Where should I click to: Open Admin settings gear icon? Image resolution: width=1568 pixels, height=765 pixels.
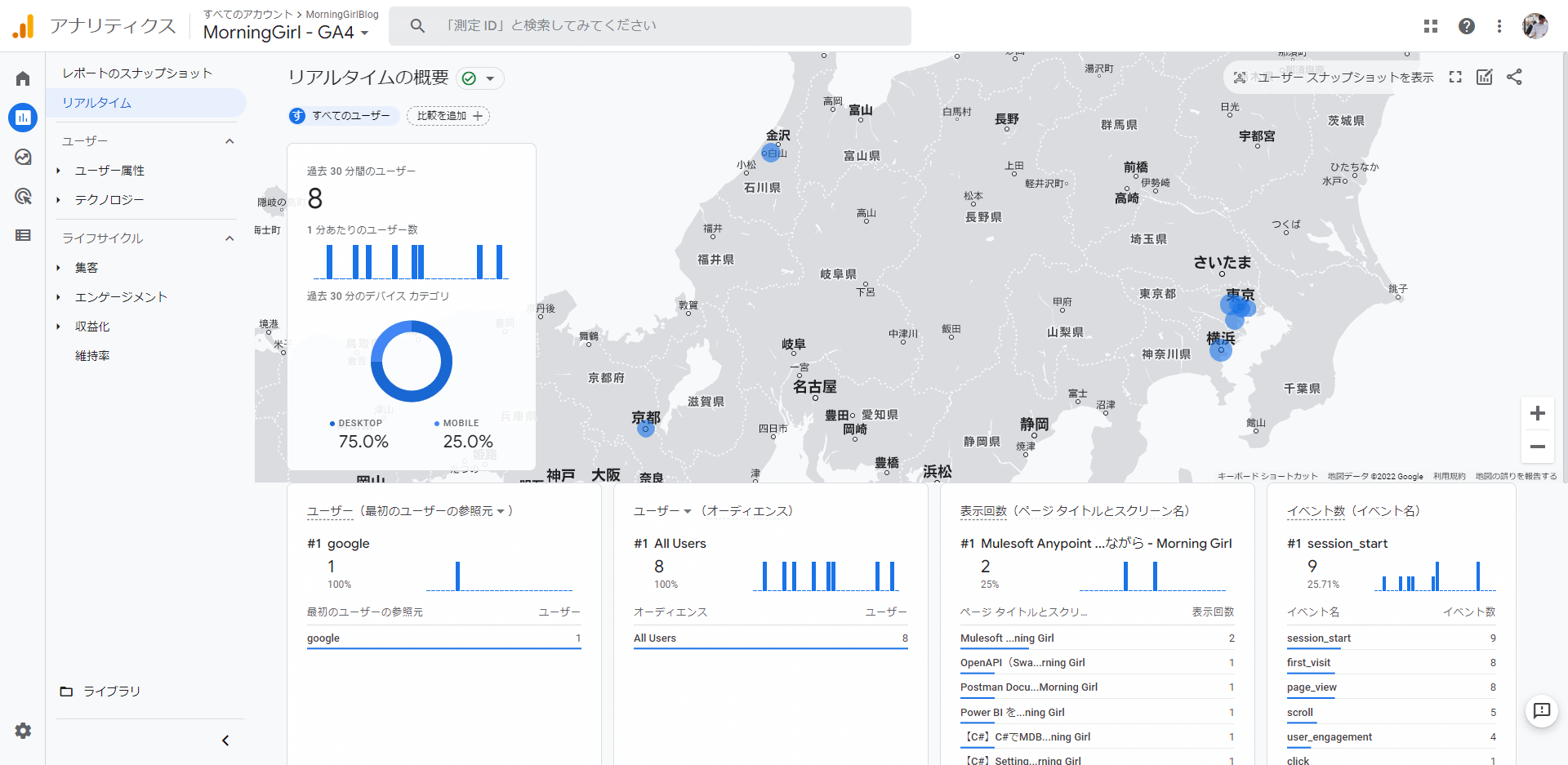pyautogui.click(x=23, y=731)
